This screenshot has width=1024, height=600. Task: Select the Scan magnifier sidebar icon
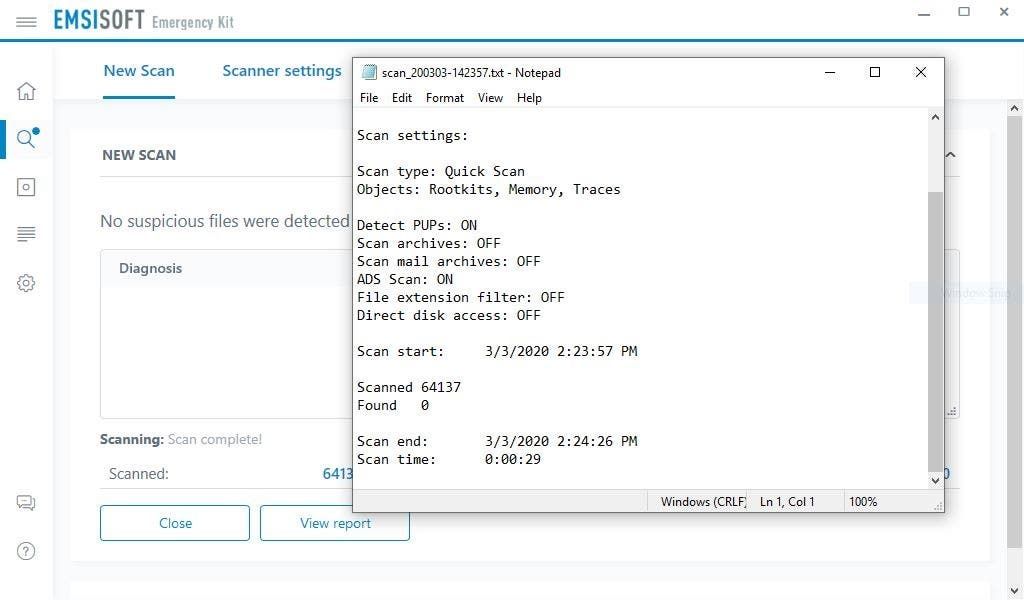click(x=26, y=138)
